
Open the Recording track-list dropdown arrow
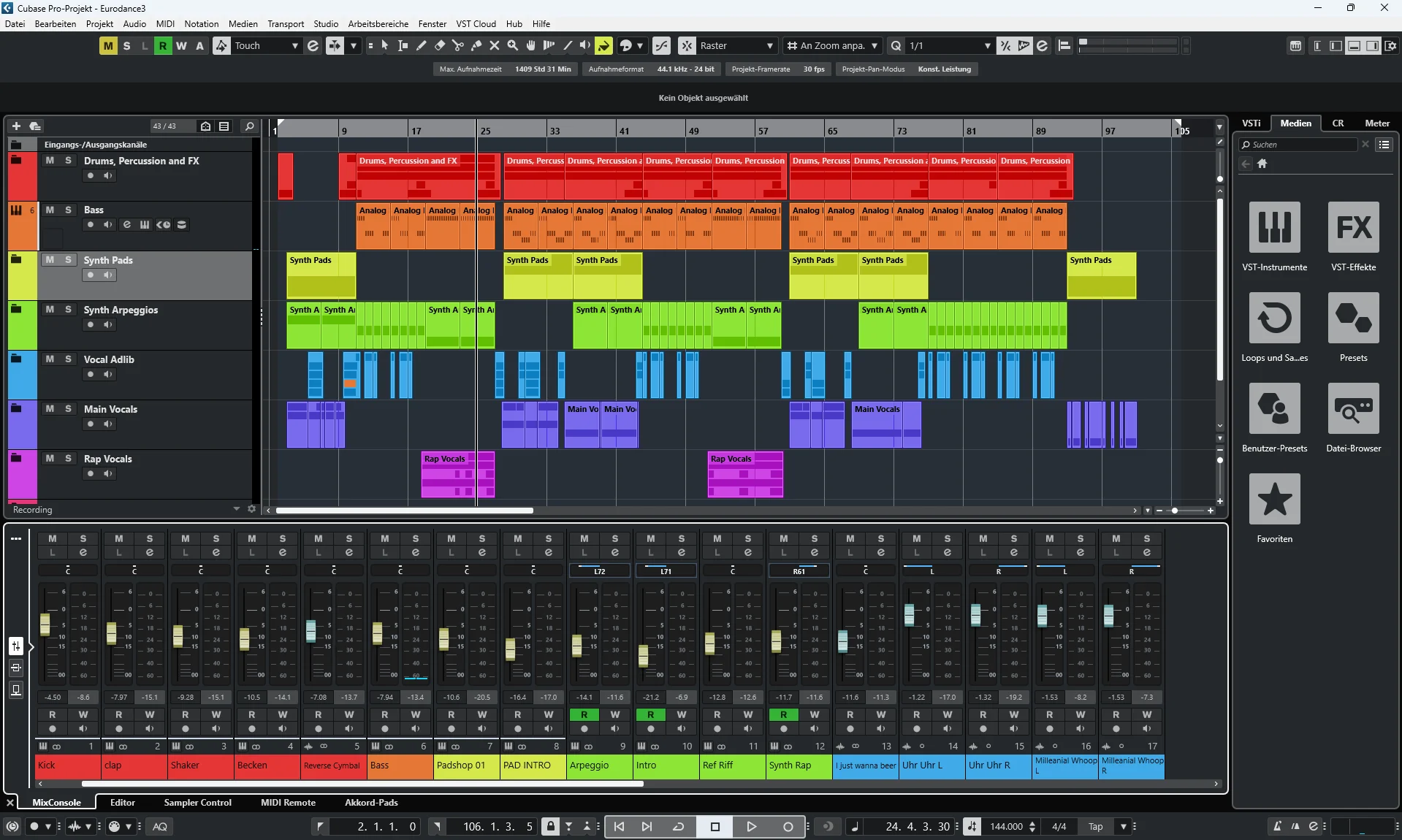pos(236,509)
